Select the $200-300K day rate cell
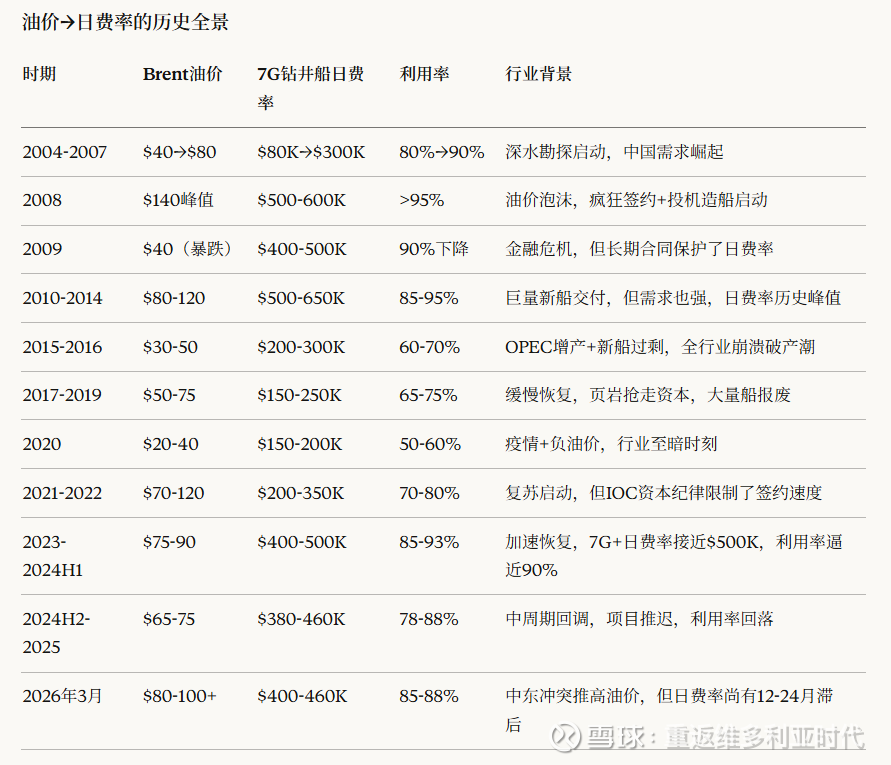 [301, 347]
